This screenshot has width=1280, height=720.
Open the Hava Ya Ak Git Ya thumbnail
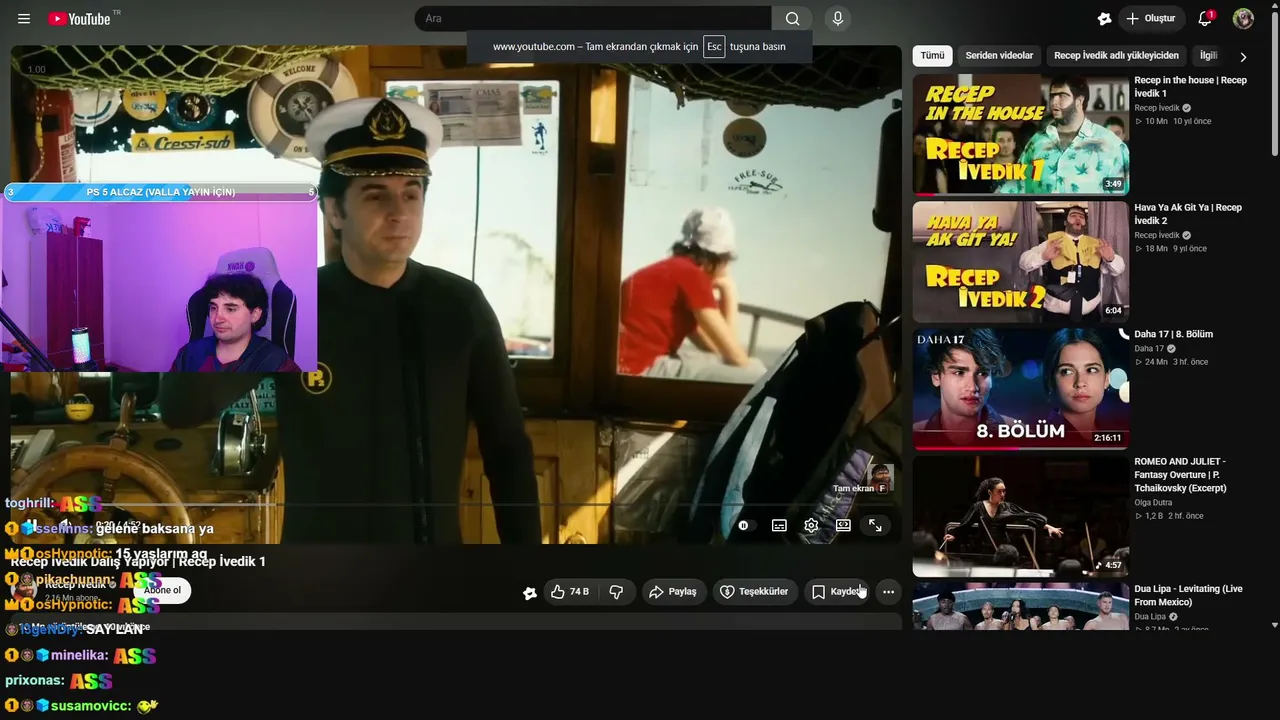1020,262
